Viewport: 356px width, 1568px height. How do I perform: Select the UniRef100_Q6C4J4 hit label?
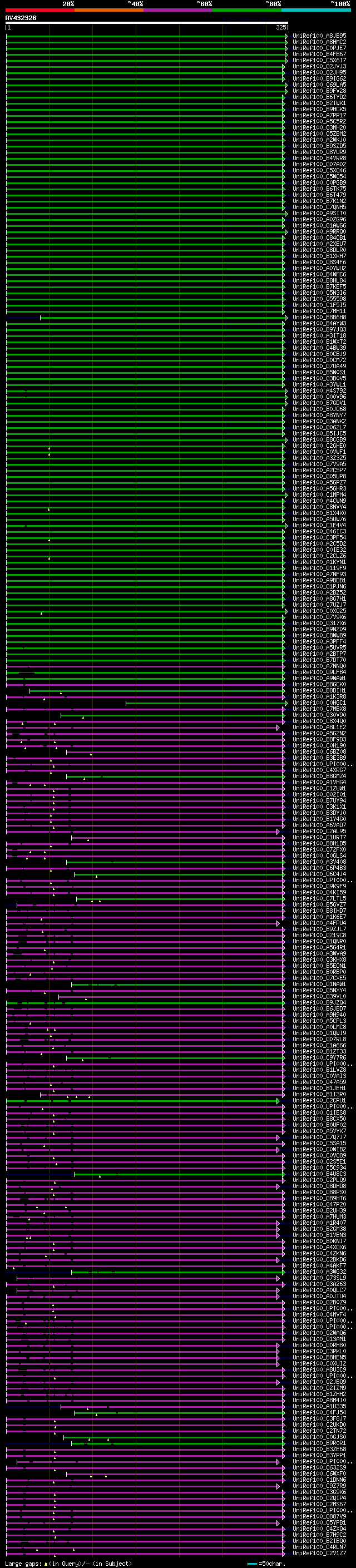click(319, 874)
